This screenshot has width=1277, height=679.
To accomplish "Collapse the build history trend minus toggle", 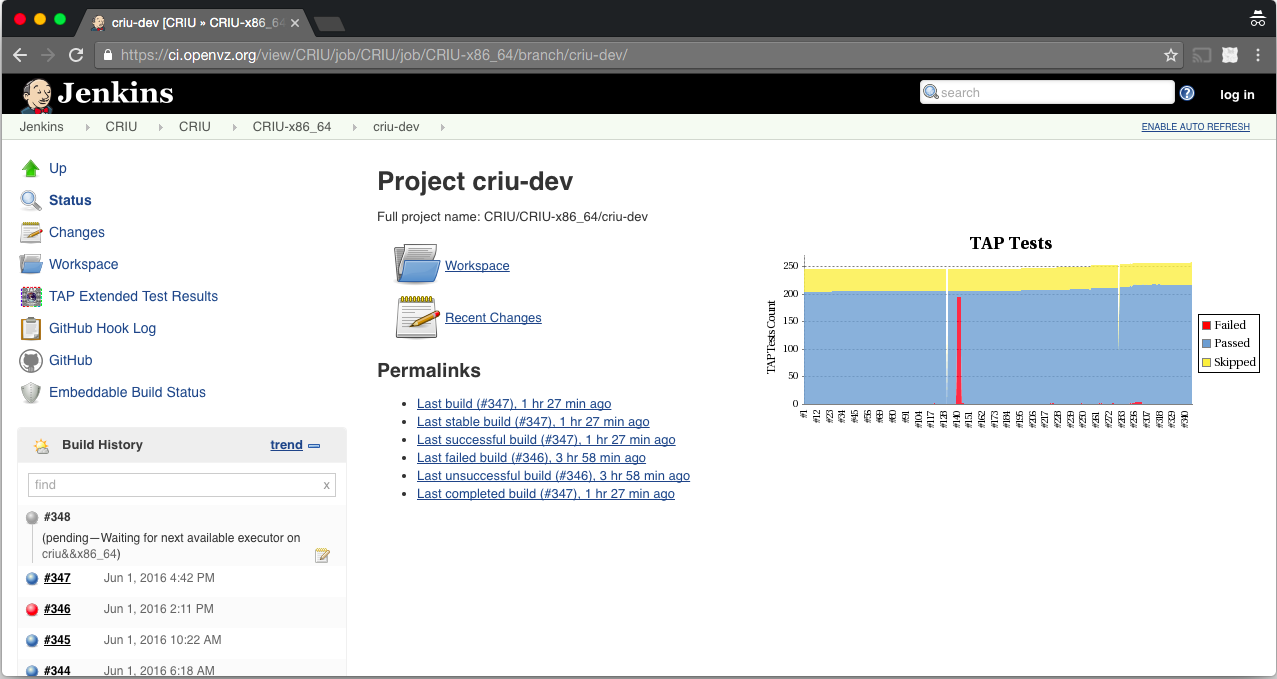I will (x=314, y=446).
